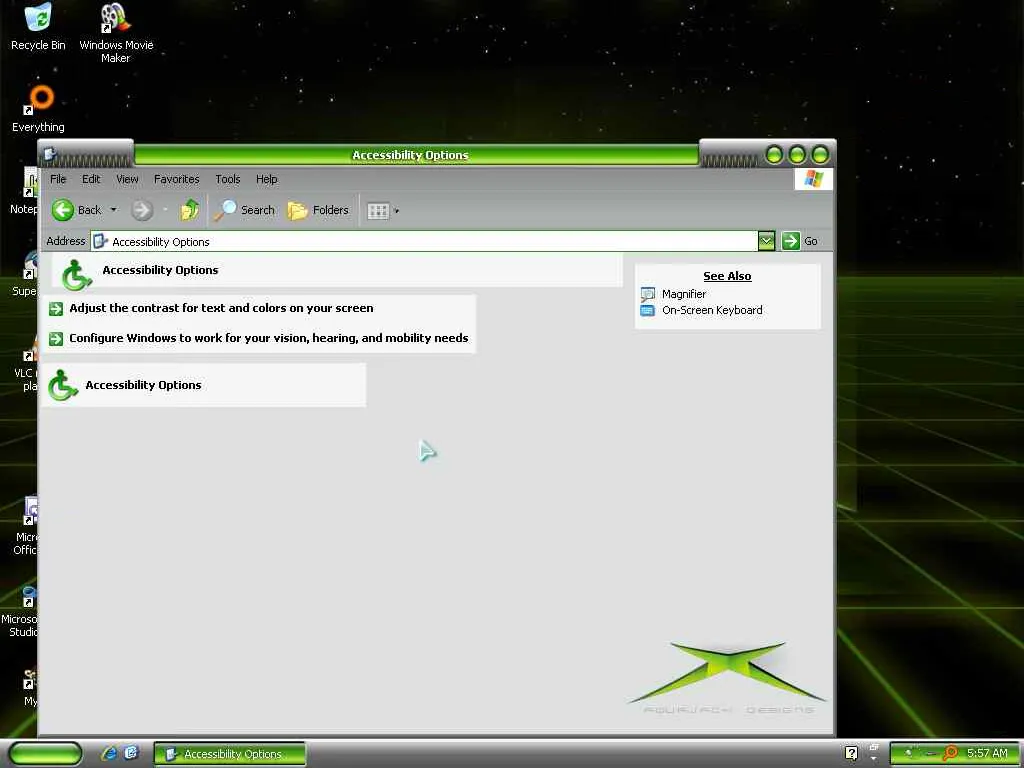The image size is (1024, 768).
Task: Click the Address bar text field
Action: (x=424, y=242)
